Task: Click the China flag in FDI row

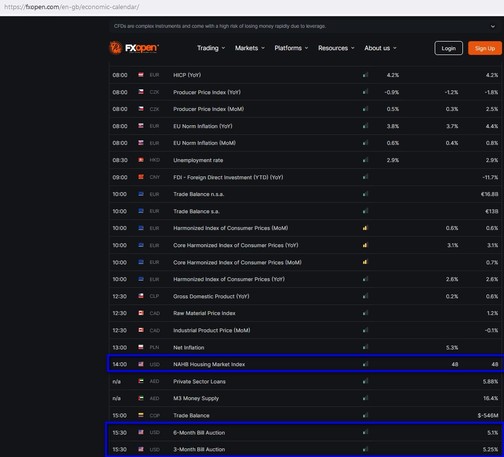Action: click(141, 177)
